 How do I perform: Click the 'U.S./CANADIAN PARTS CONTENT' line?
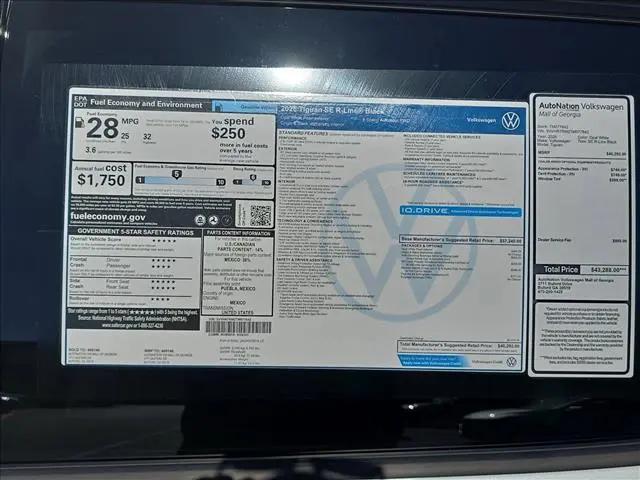tap(240, 247)
